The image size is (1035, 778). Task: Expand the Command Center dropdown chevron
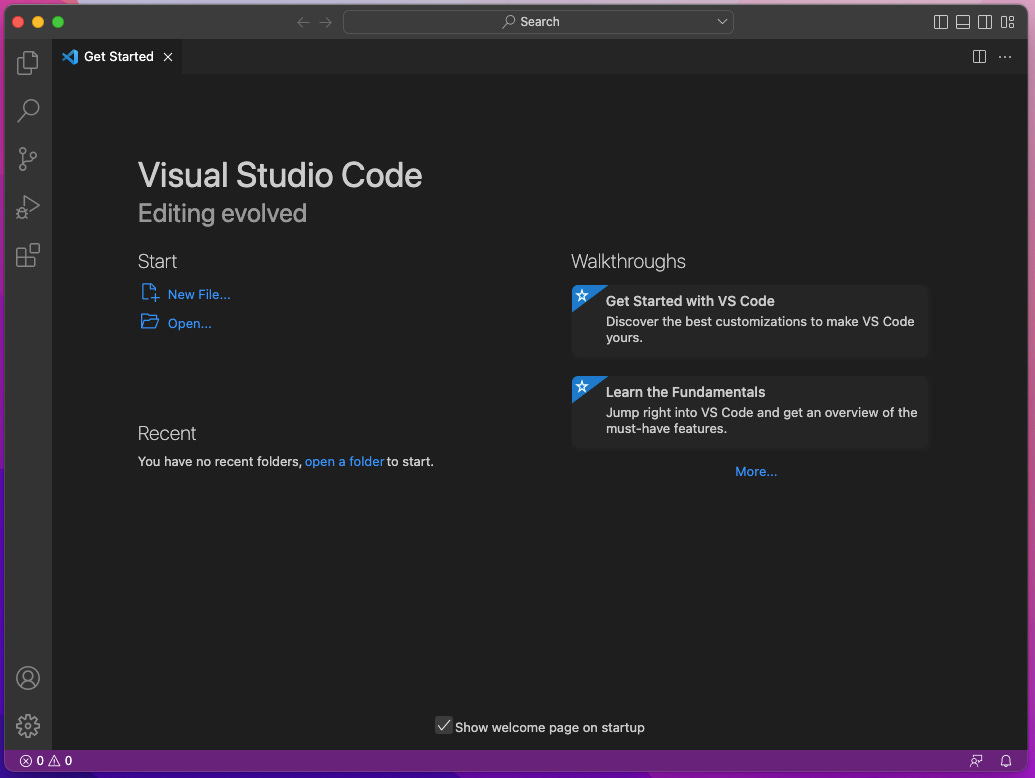click(x=722, y=22)
